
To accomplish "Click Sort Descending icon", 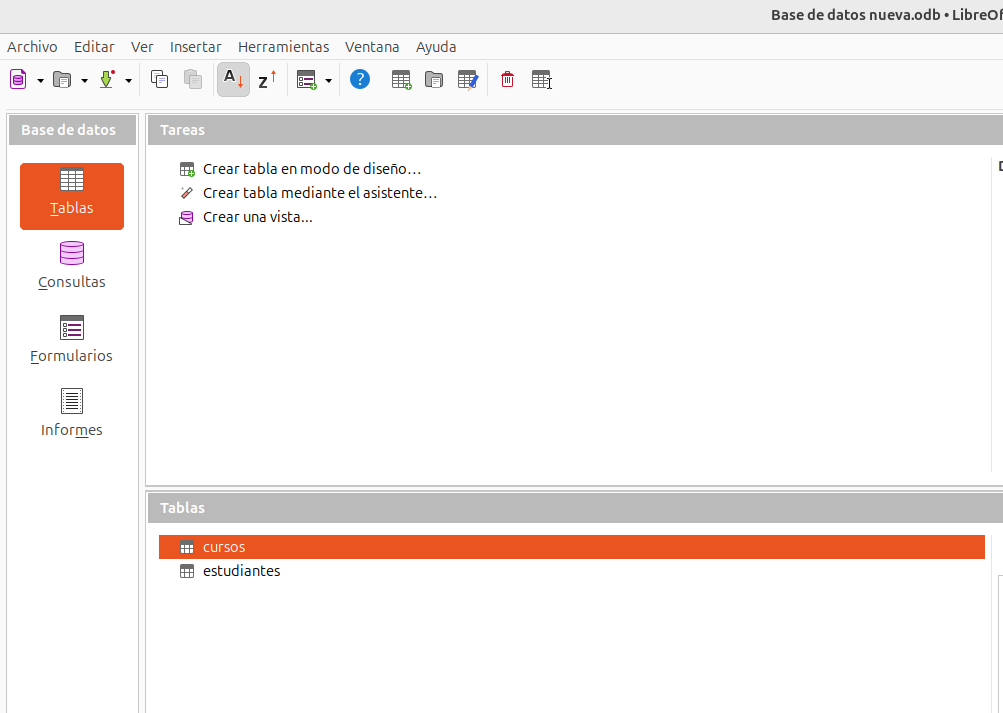I will point(266,80).
